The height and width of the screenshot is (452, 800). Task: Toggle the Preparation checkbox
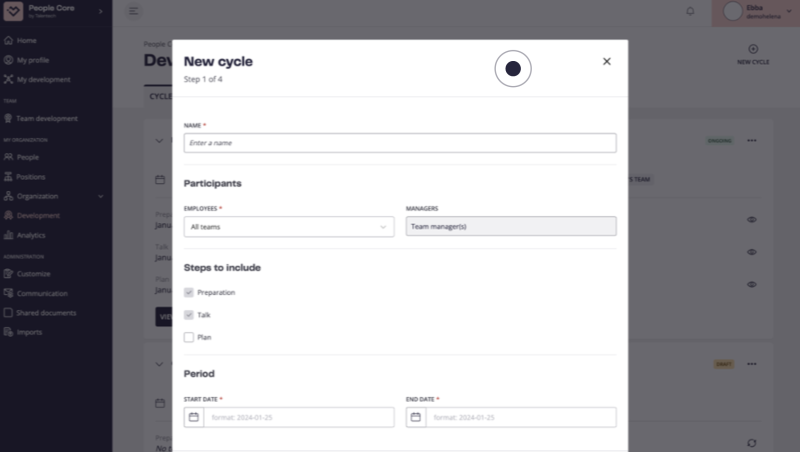coord(189,292)
